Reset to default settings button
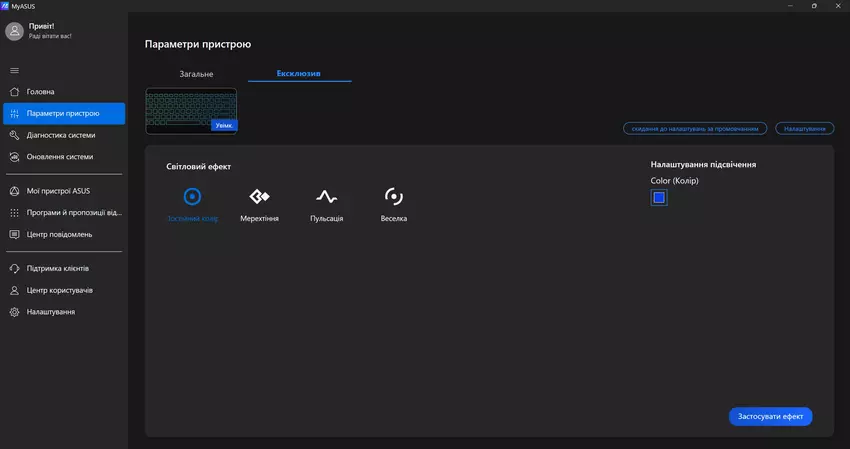 pos(695,129)
